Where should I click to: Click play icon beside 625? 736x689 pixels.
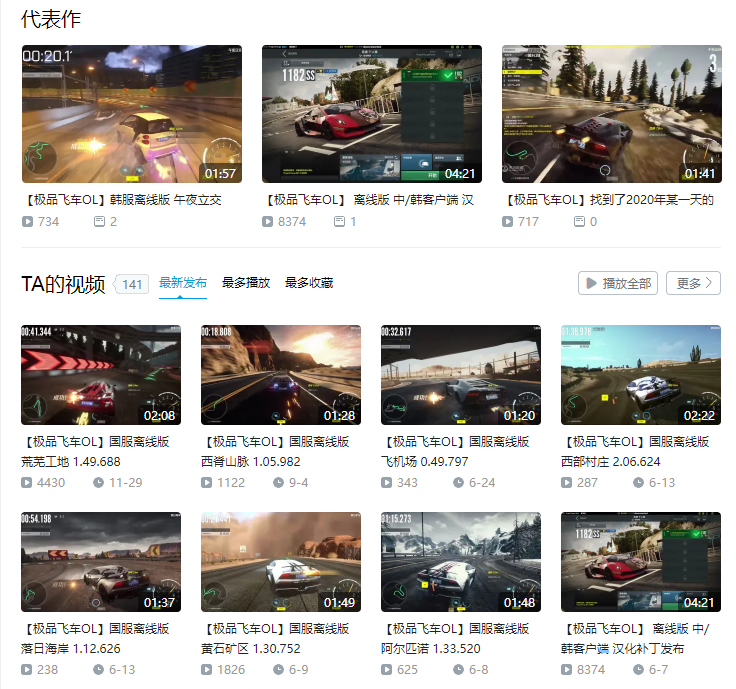(387, 669)
